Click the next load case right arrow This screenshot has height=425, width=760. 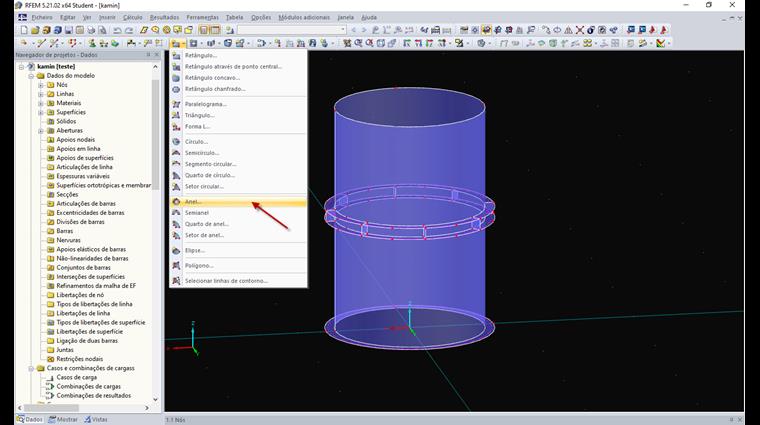pyautogui.click(x=364, y=30)
